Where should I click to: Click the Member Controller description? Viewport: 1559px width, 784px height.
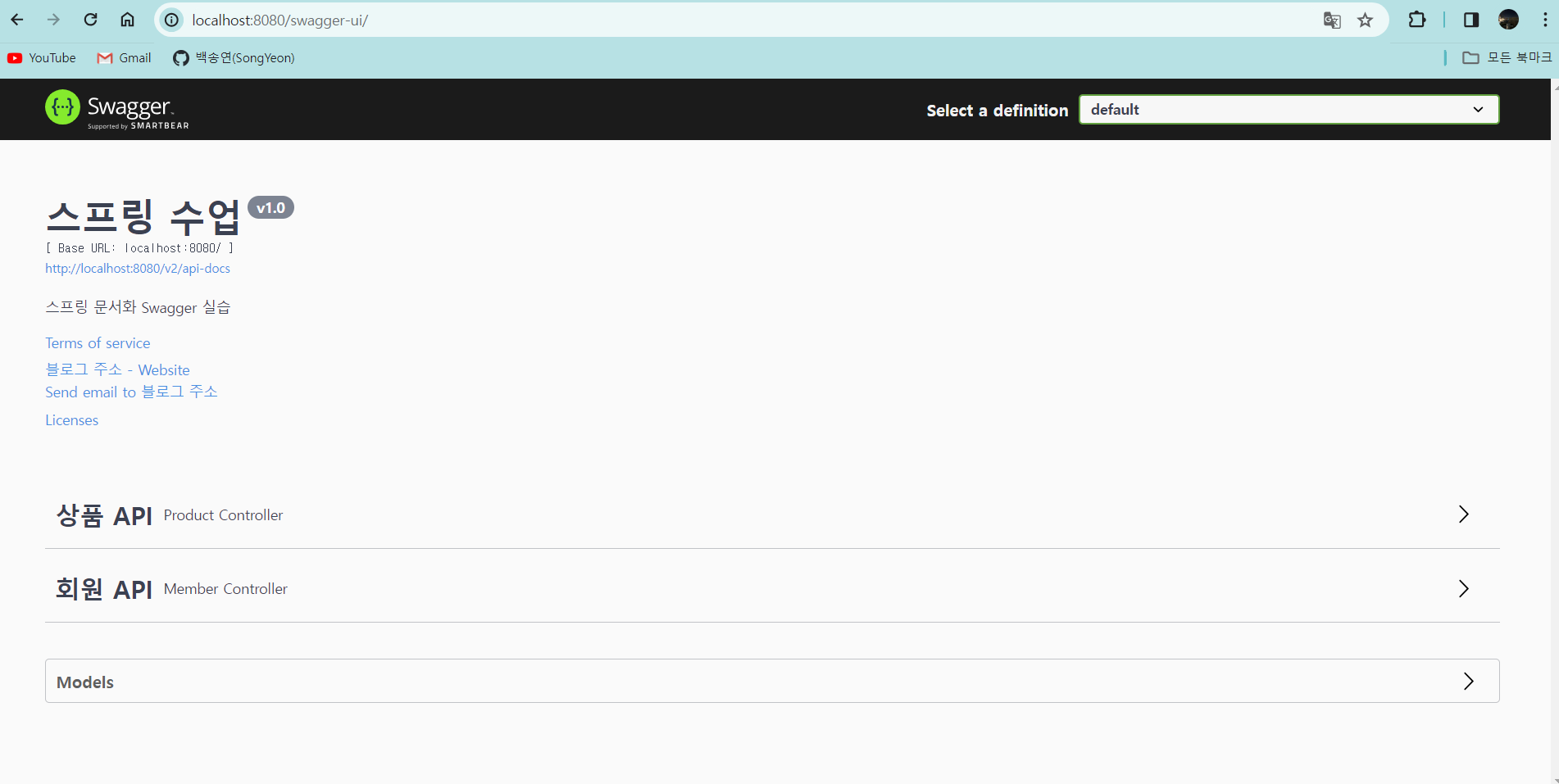pos(225,589)
